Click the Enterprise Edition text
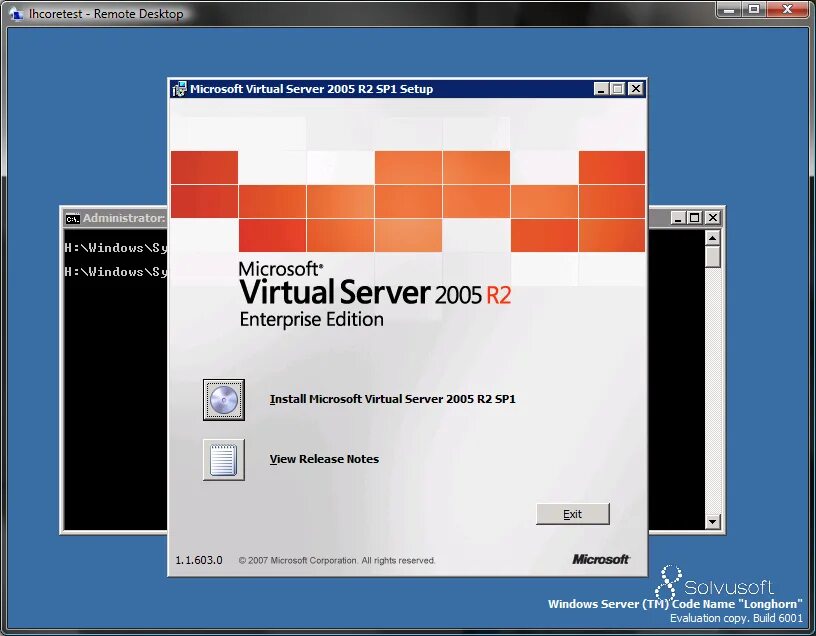Screen dimensions: 816x636 [x=311, y=320]
